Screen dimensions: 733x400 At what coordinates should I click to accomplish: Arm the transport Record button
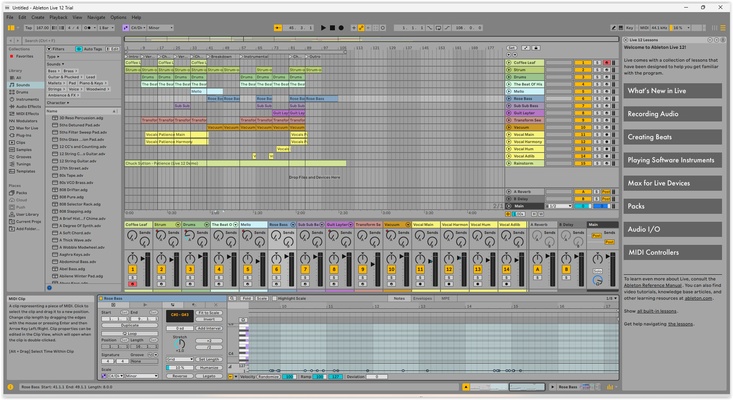click(x=341, y=28)
